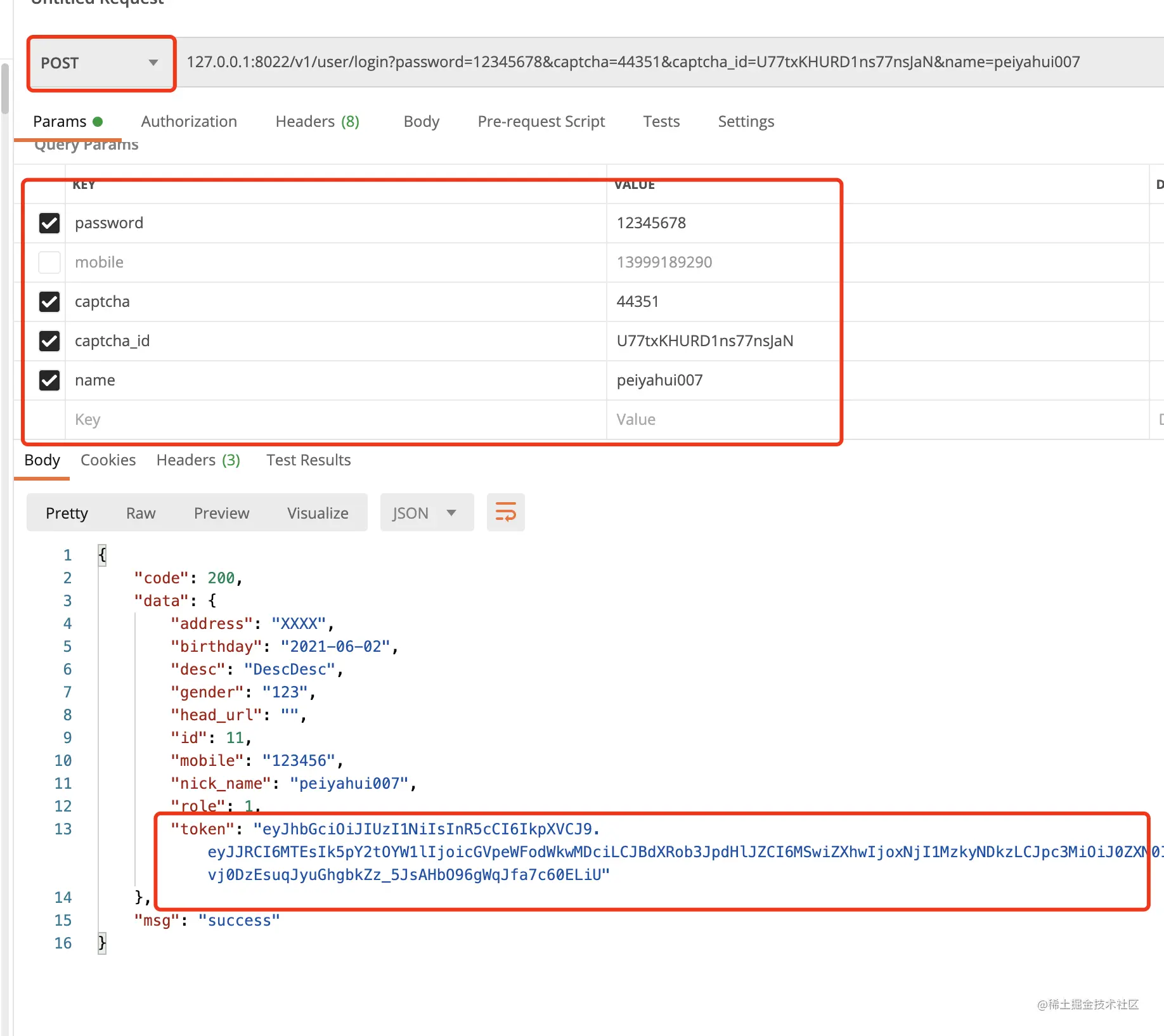The image size is (1164, 1036).
Task: Click the "token" key in response
Action: 203,829
